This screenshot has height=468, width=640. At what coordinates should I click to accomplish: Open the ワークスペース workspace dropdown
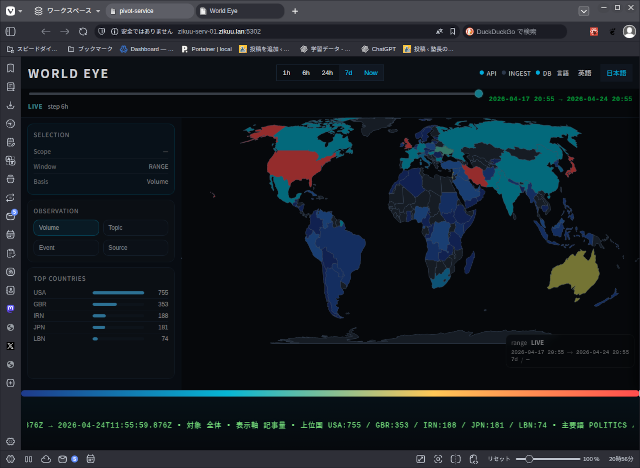(64, 10)
